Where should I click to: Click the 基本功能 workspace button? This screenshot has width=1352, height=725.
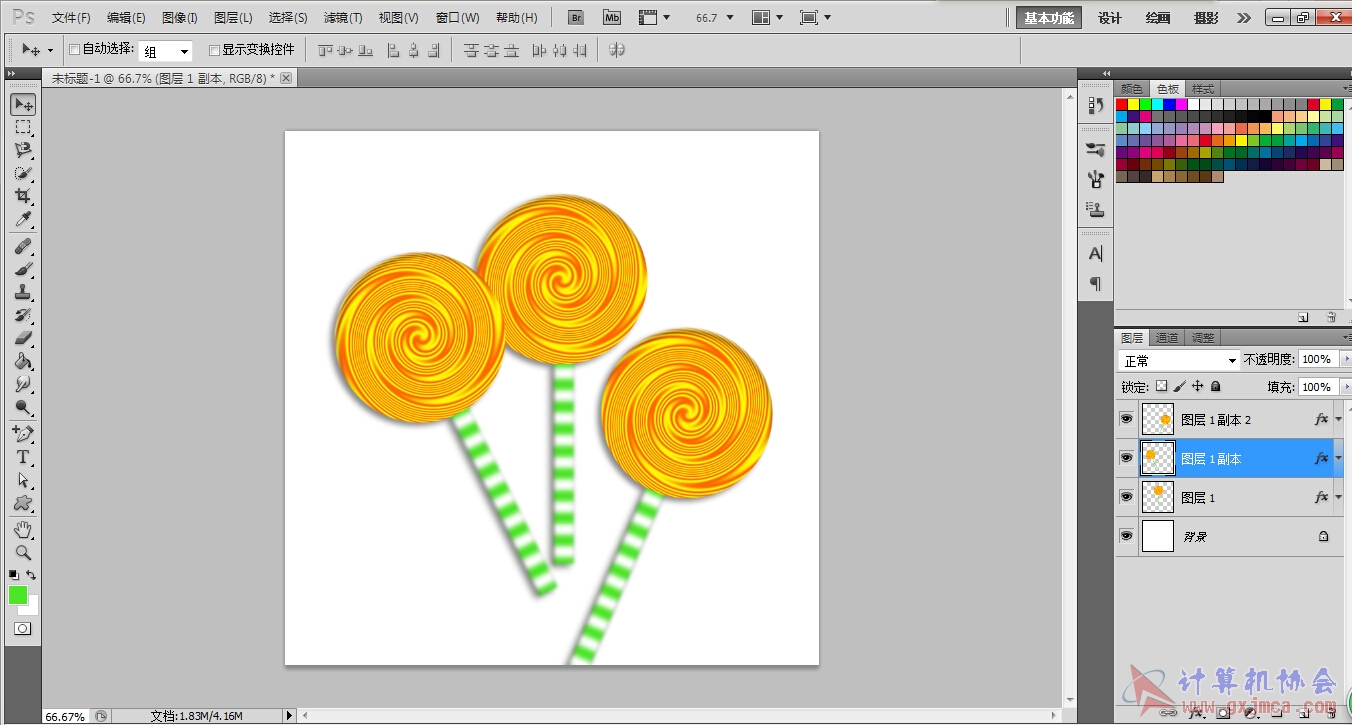pos(1049,18)
